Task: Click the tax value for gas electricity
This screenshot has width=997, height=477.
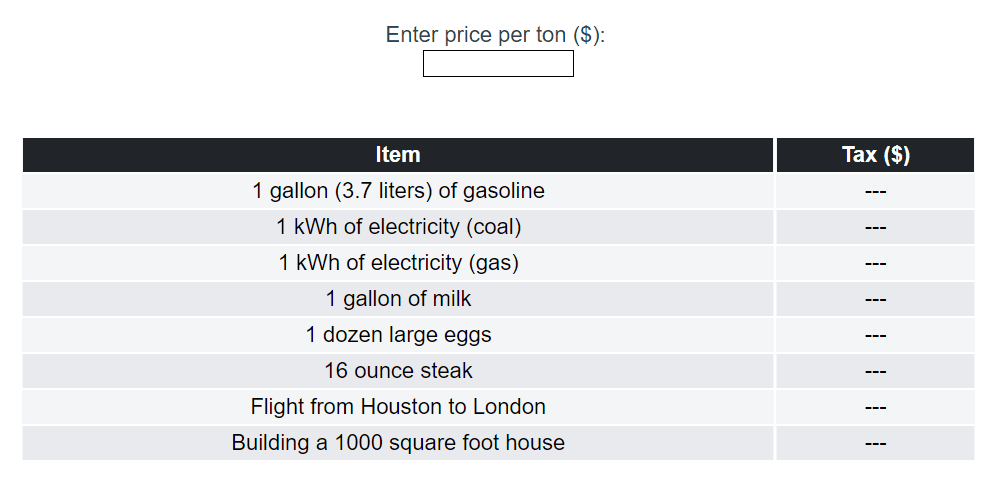Action: (x=875, y=263)
